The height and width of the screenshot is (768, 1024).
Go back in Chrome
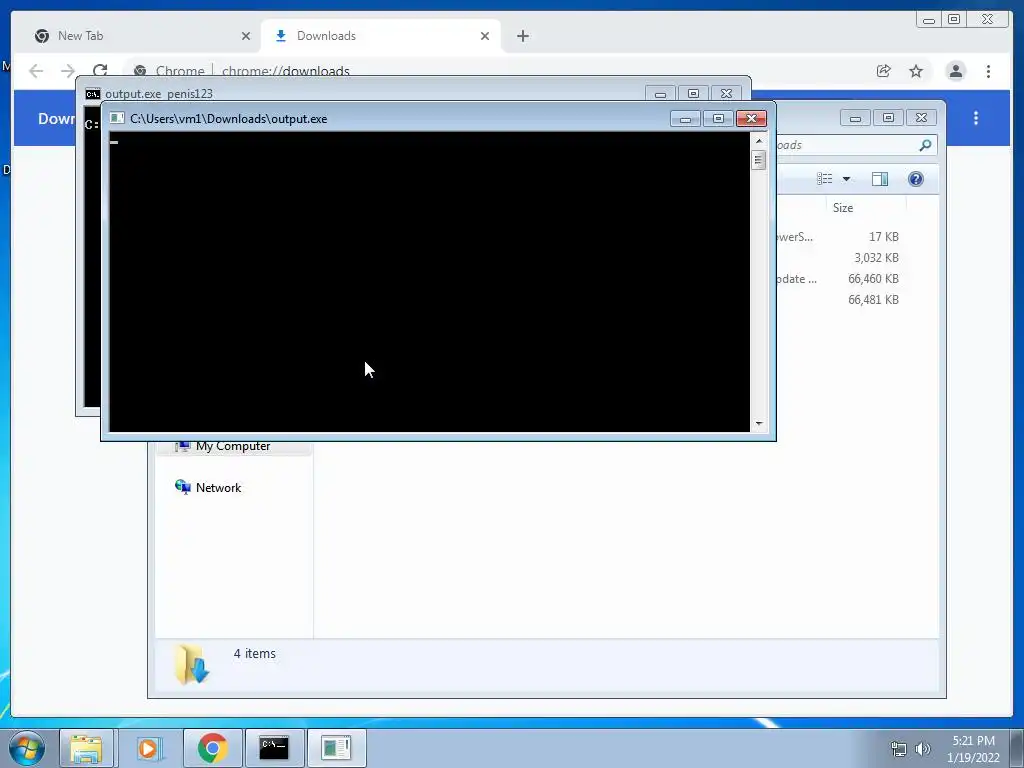coord(36,71)
